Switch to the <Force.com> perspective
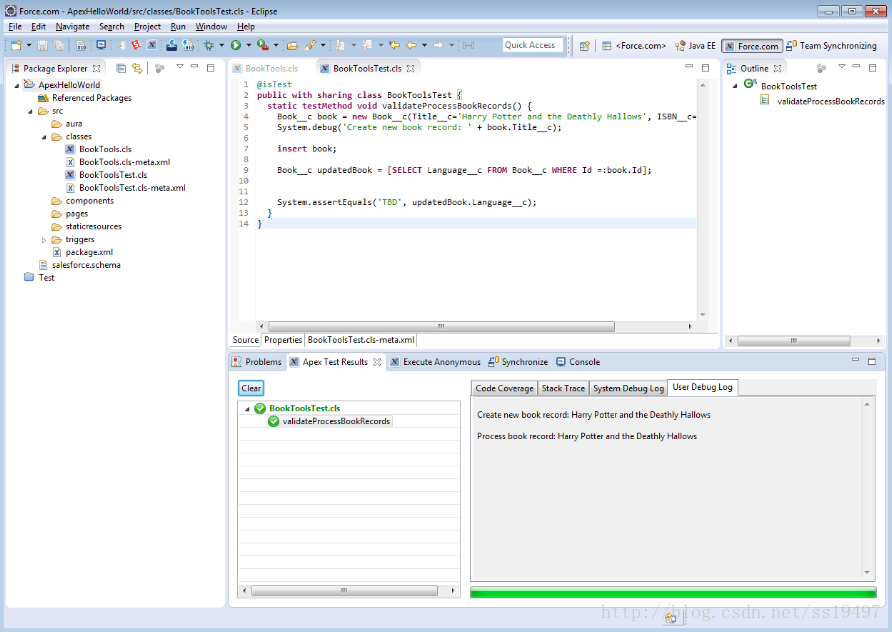892x632 pixels. tap(634, 46)
